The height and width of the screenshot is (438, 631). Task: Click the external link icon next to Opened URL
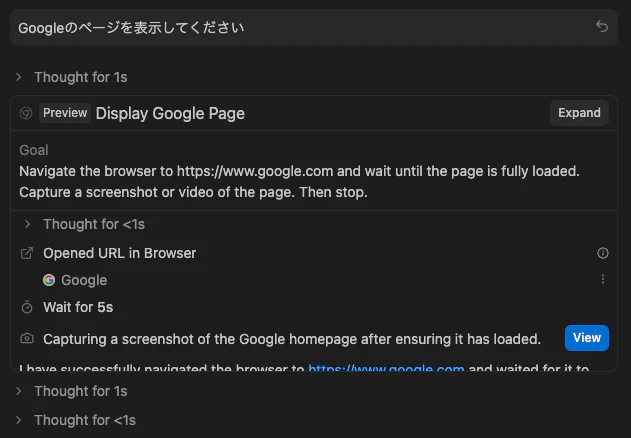pyautogui.click(x=27, y=253)
